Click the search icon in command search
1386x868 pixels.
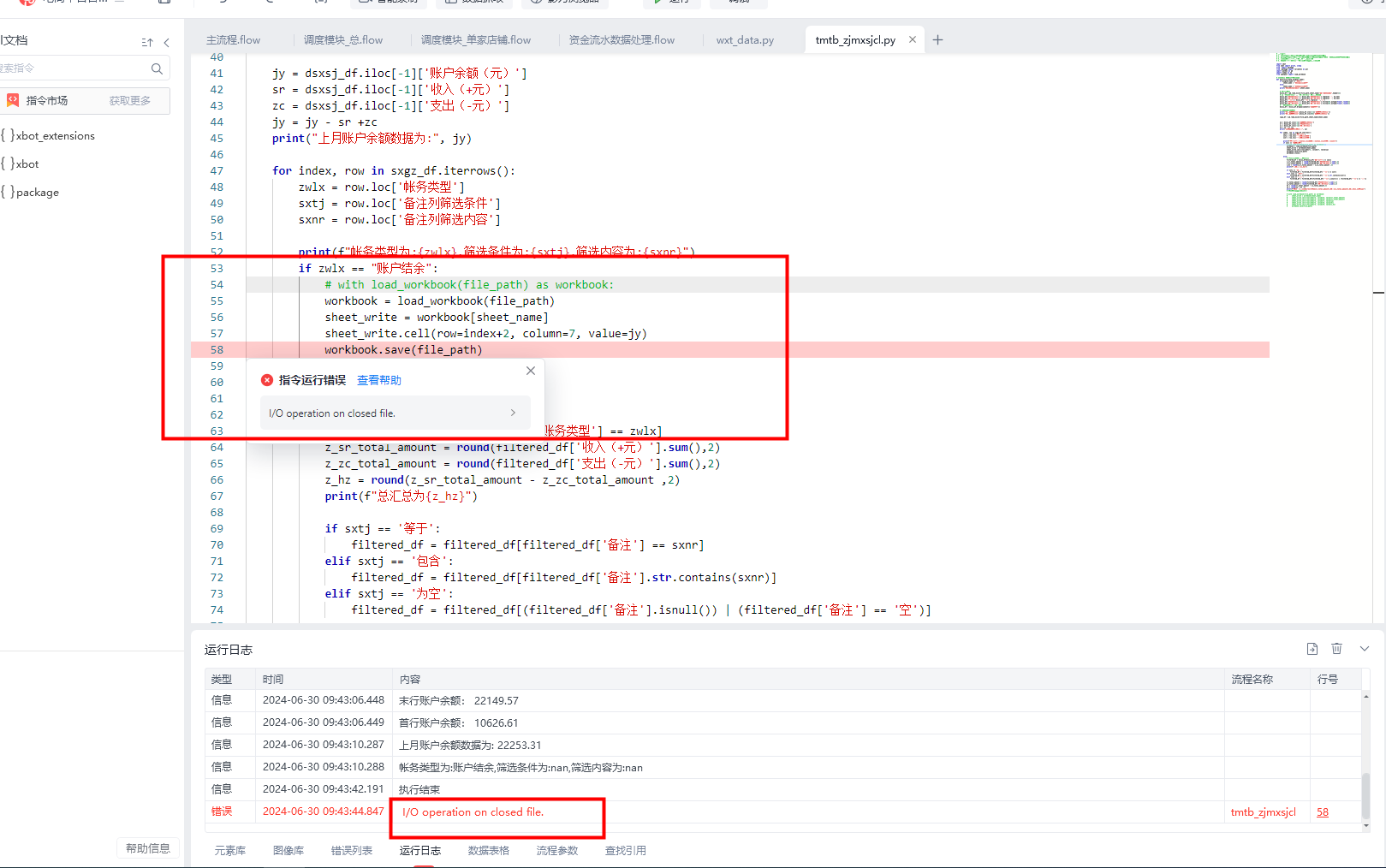pos(157,68)
